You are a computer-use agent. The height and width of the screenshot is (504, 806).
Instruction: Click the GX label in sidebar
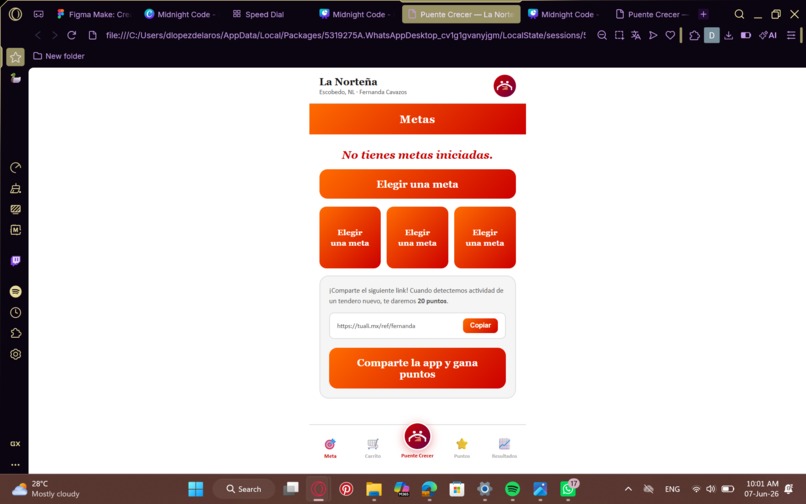point(15,444)
